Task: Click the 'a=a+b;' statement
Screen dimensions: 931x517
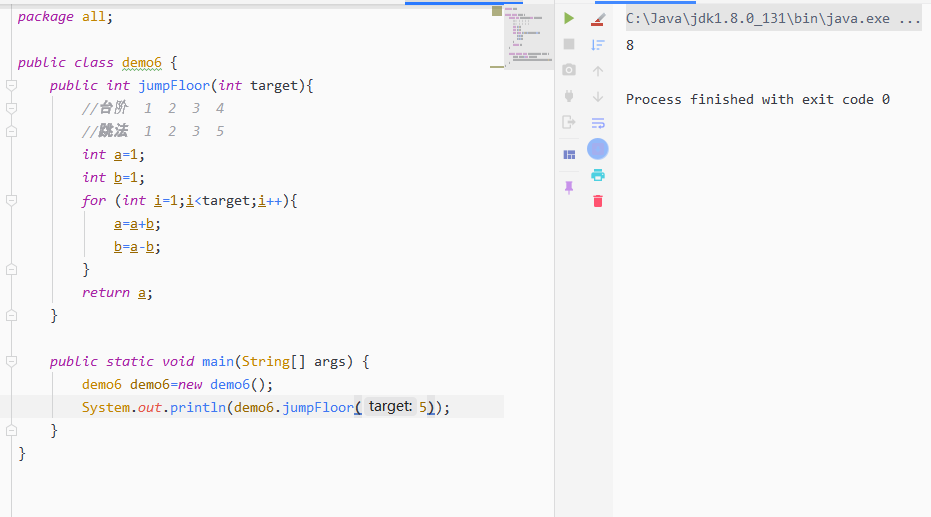Action: coord(137,224)
